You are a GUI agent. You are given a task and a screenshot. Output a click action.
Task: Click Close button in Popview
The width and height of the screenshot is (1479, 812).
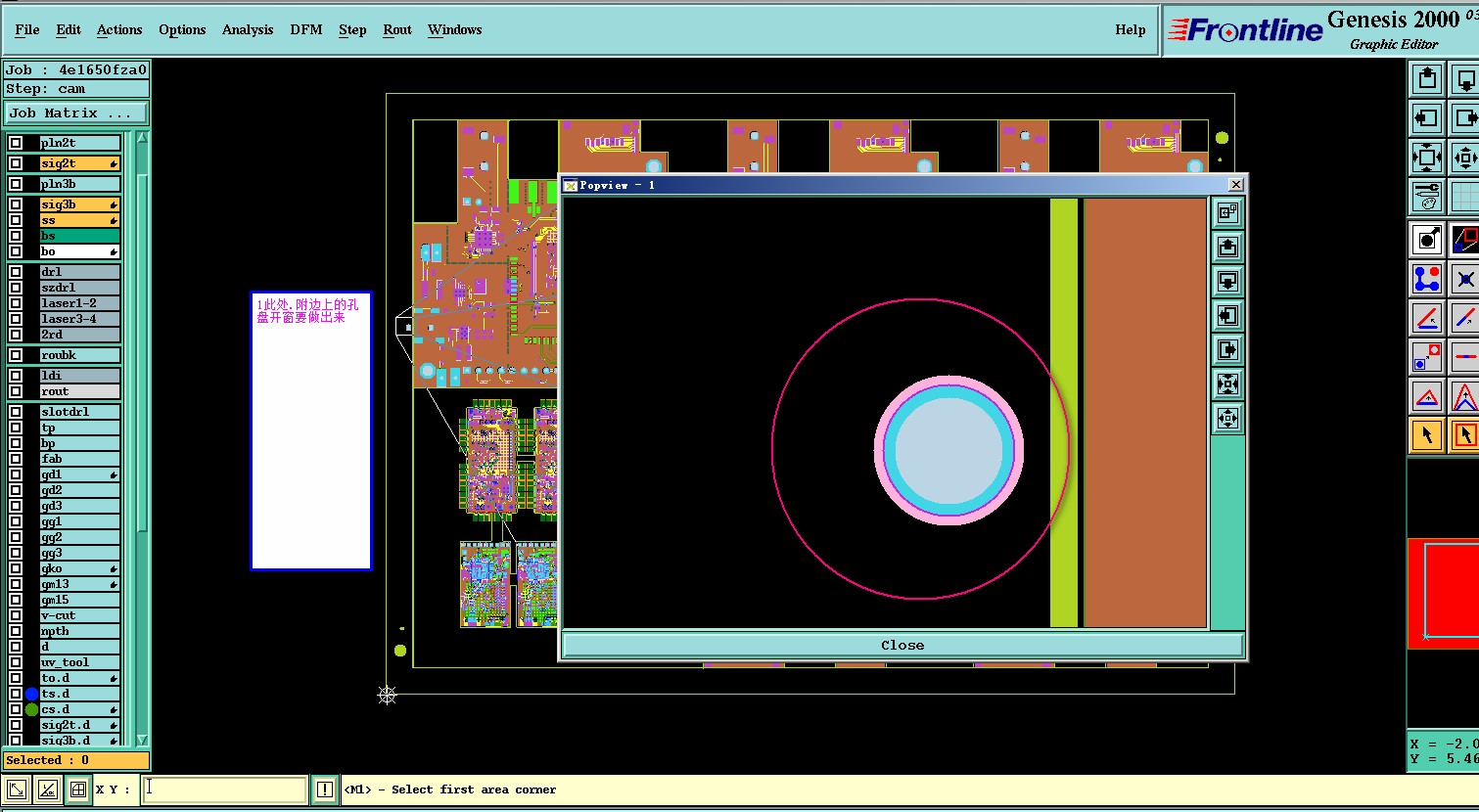[x=902, y=646]
